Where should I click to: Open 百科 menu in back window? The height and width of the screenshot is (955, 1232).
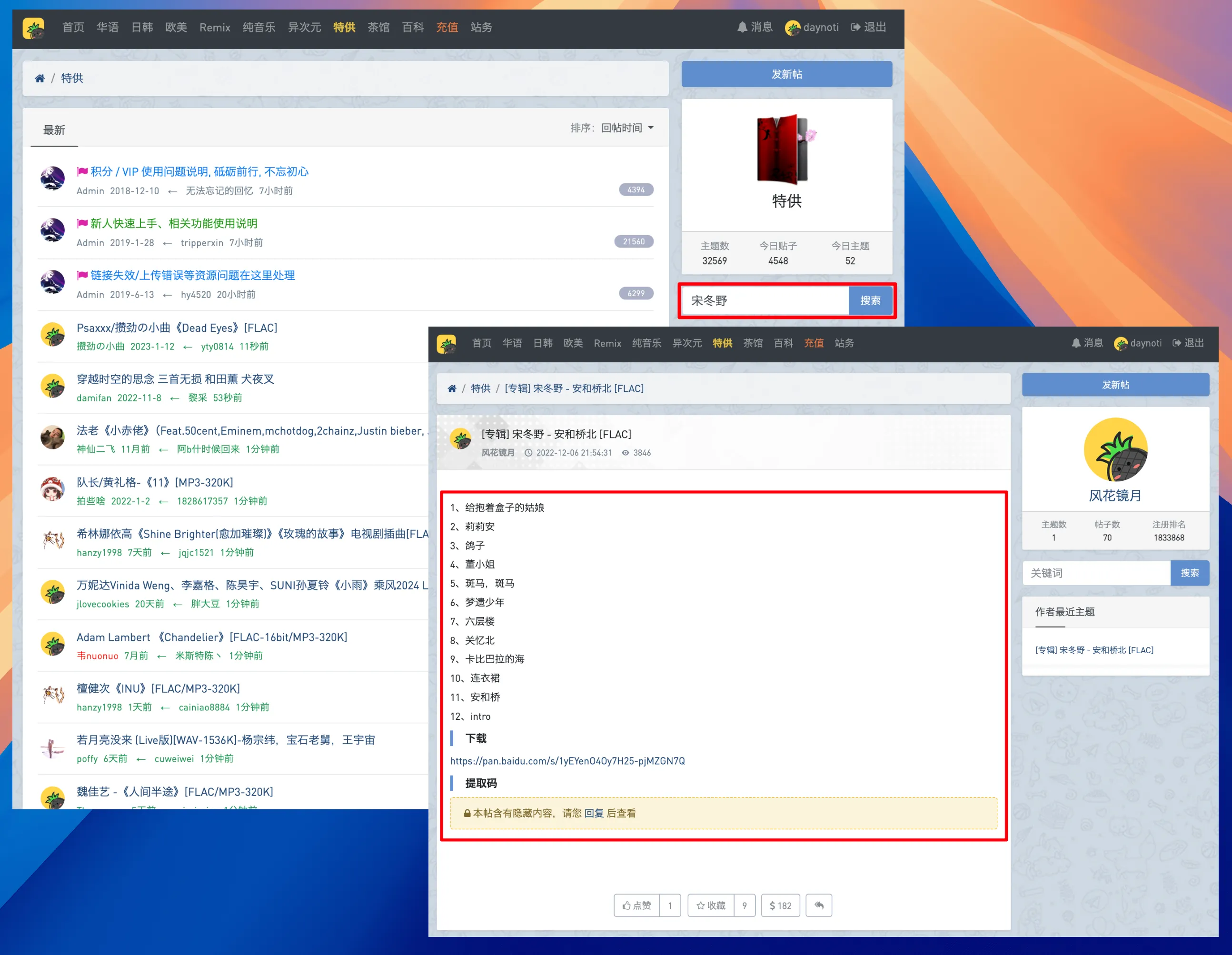tap(412, 27)
